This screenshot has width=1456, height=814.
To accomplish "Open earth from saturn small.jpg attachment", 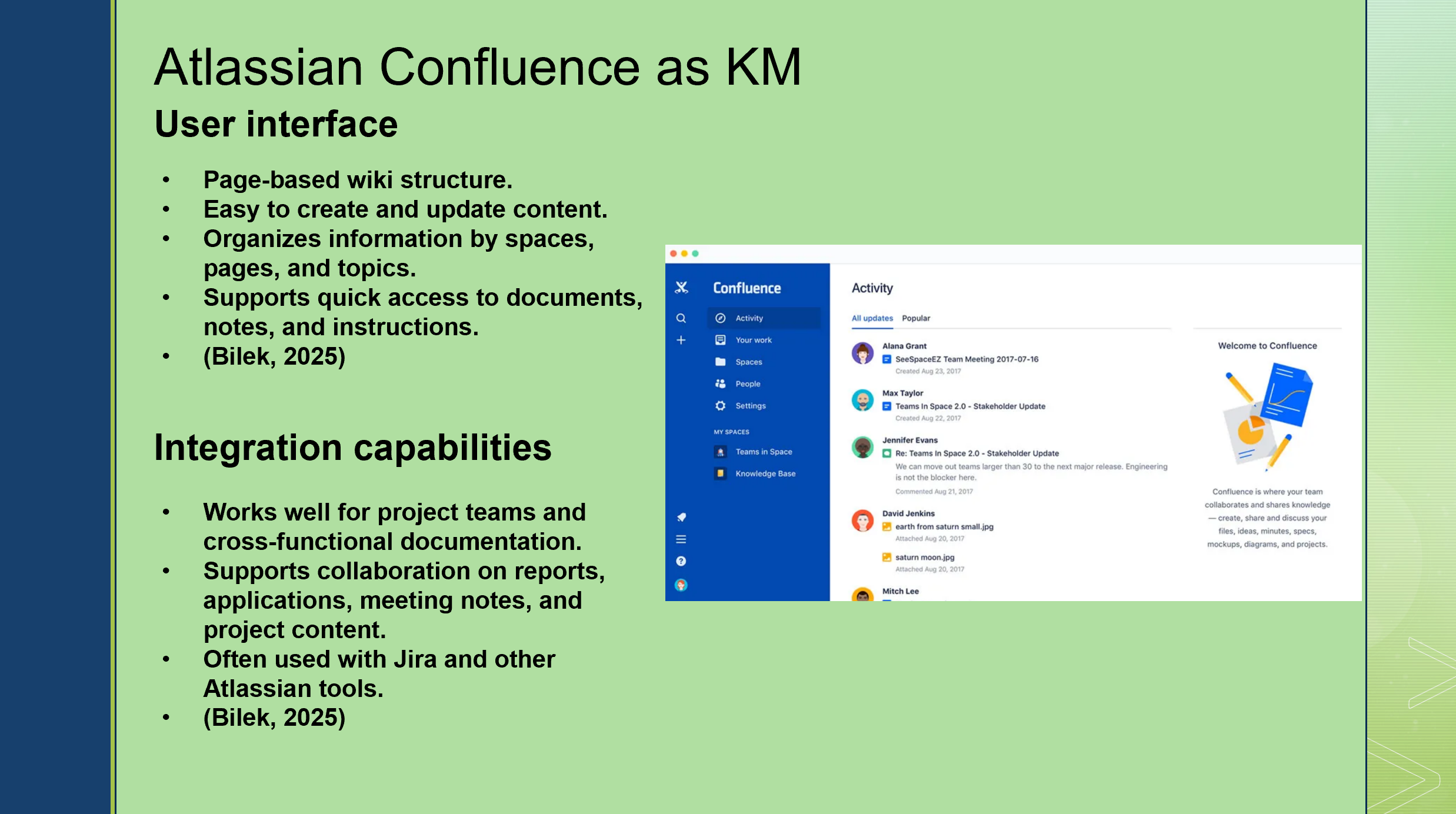I will pyautogui.click(x=944, y=527).
